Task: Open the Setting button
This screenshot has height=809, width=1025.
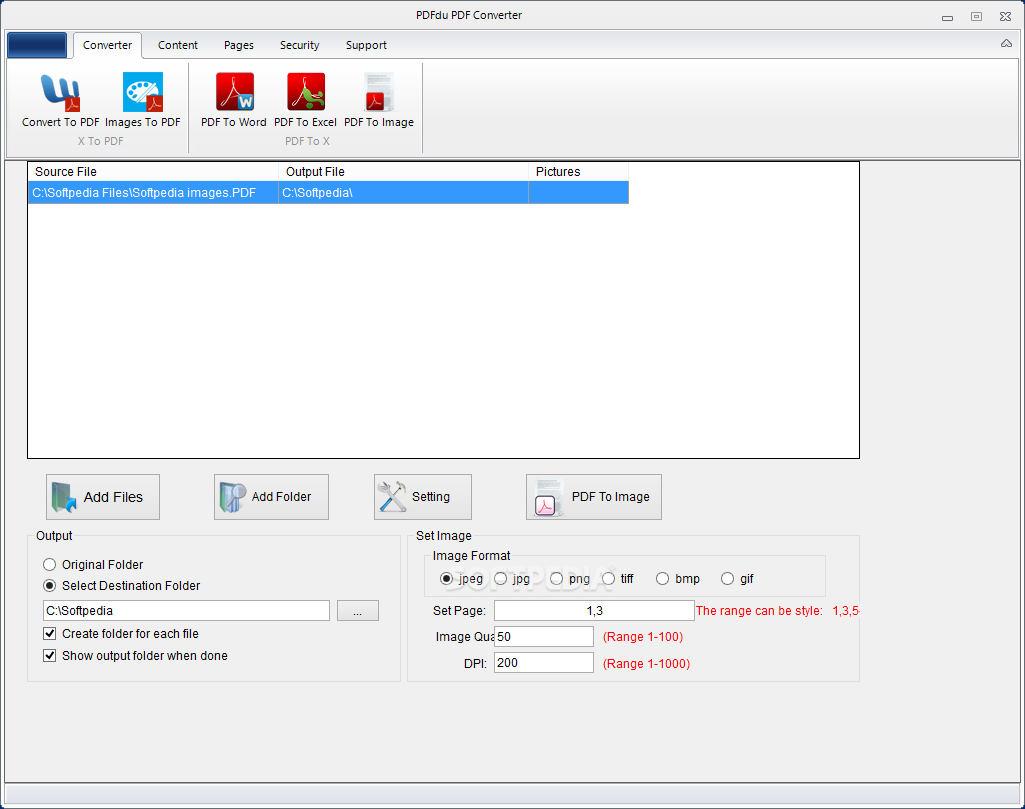Action: [423, 497]
